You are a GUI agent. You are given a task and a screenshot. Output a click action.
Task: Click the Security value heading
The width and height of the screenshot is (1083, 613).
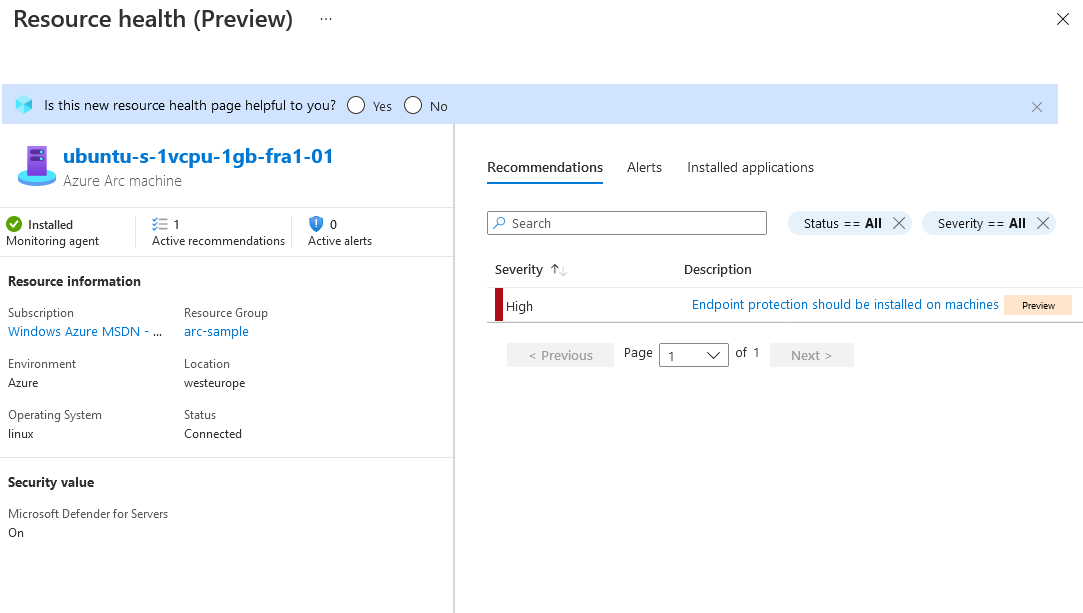coord(51,483)
